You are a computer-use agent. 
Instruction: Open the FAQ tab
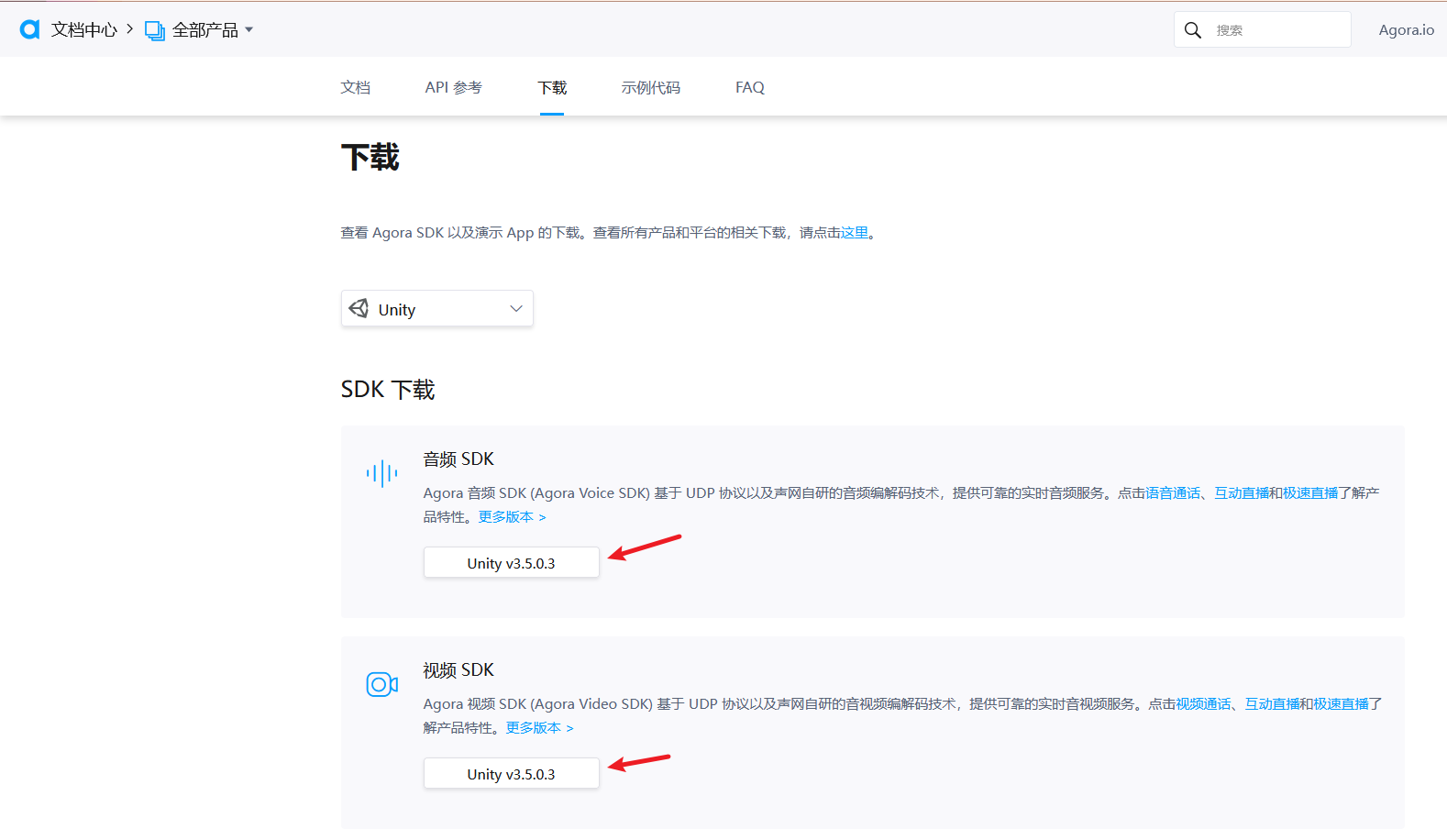749,87
